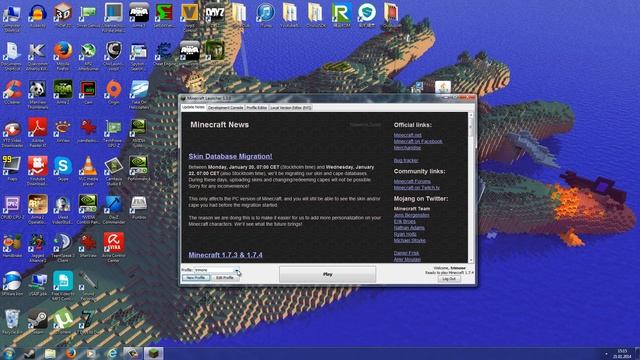Viewport: 640px width, 360px height.
Task: Open the Minecraft on Twitch.tv link
Action: [417, 188]
